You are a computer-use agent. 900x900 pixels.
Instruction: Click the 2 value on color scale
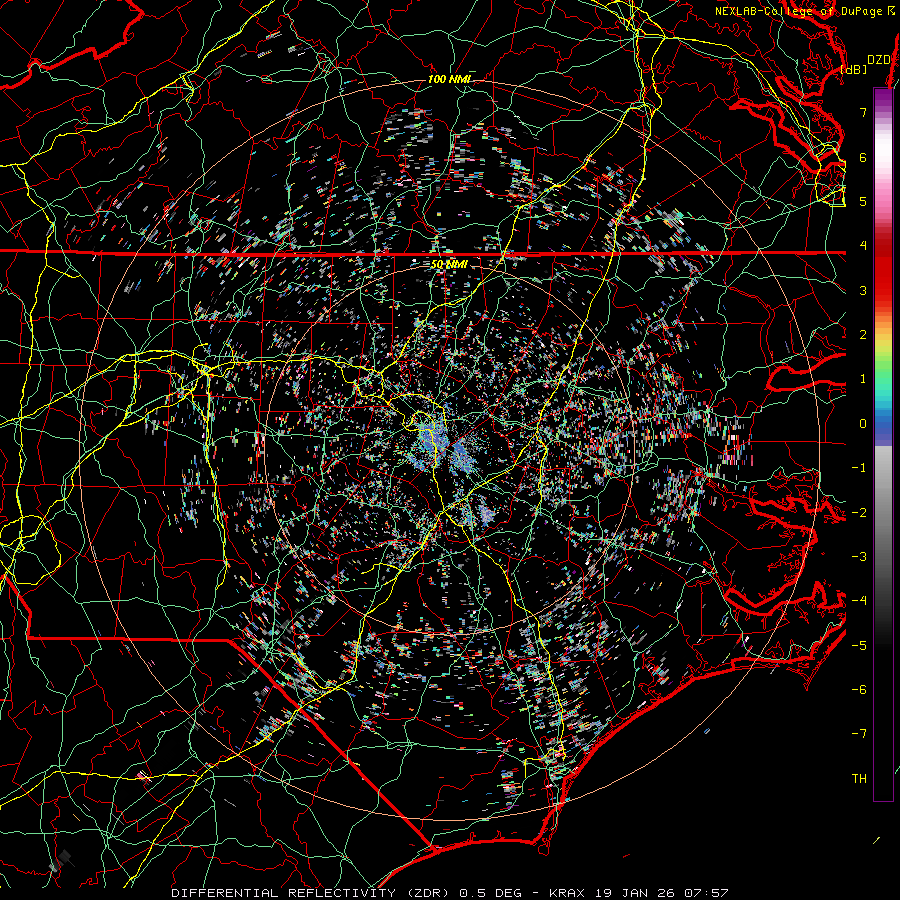coord(863,335)
